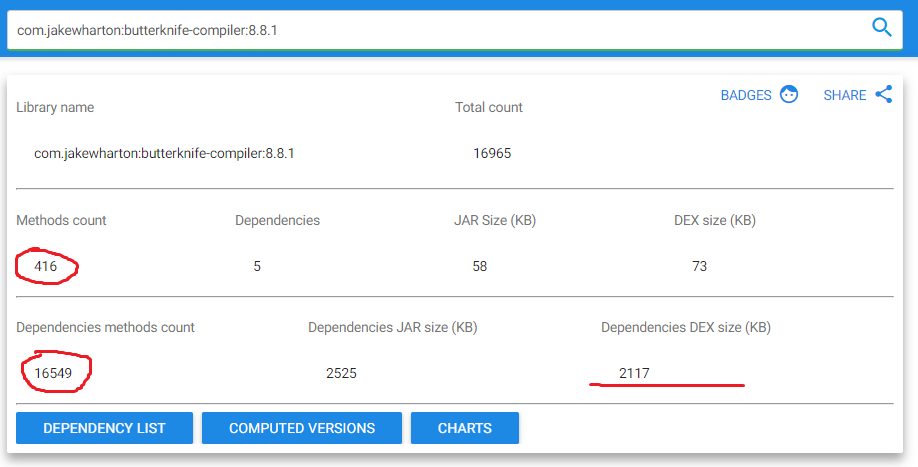Click the 'Total count' label
Image resolution: width=918 pixels, height=467 pixels.
(x=489, y=108)
